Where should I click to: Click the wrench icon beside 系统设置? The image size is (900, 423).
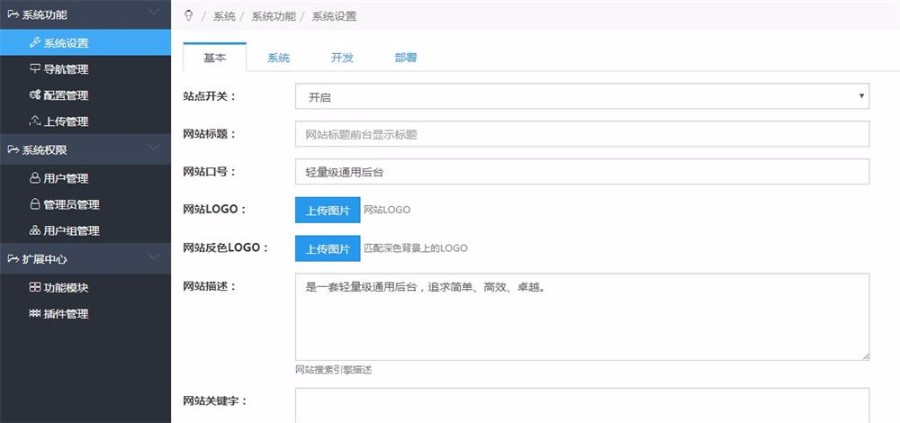point(34,42)
